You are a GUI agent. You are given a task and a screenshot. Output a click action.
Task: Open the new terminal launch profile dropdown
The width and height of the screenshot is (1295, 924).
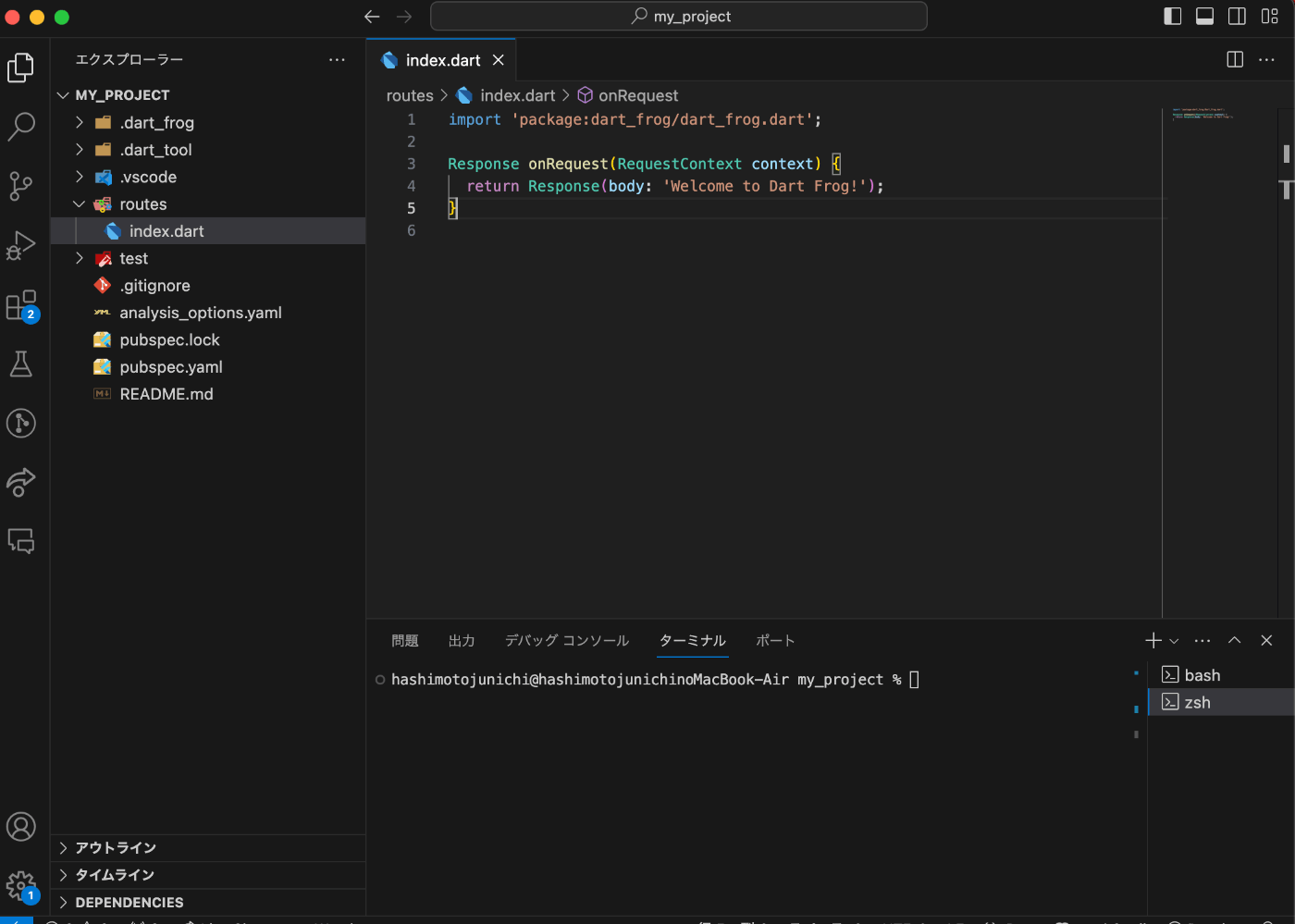tap(1174, 641)
